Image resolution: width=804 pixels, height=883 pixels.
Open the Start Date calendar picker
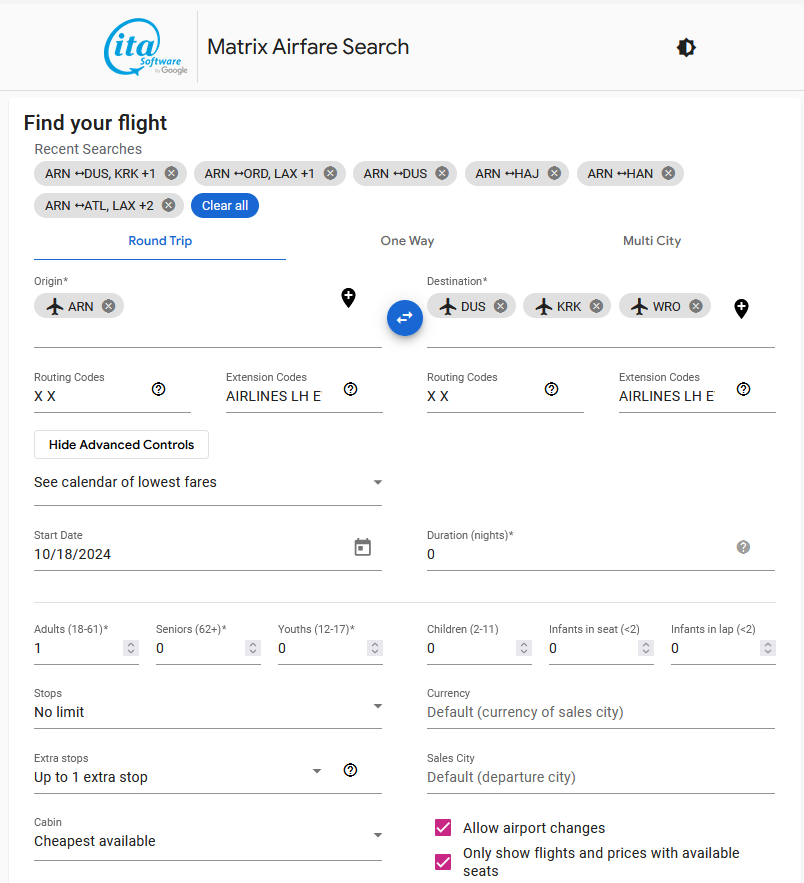coord(363,547)
